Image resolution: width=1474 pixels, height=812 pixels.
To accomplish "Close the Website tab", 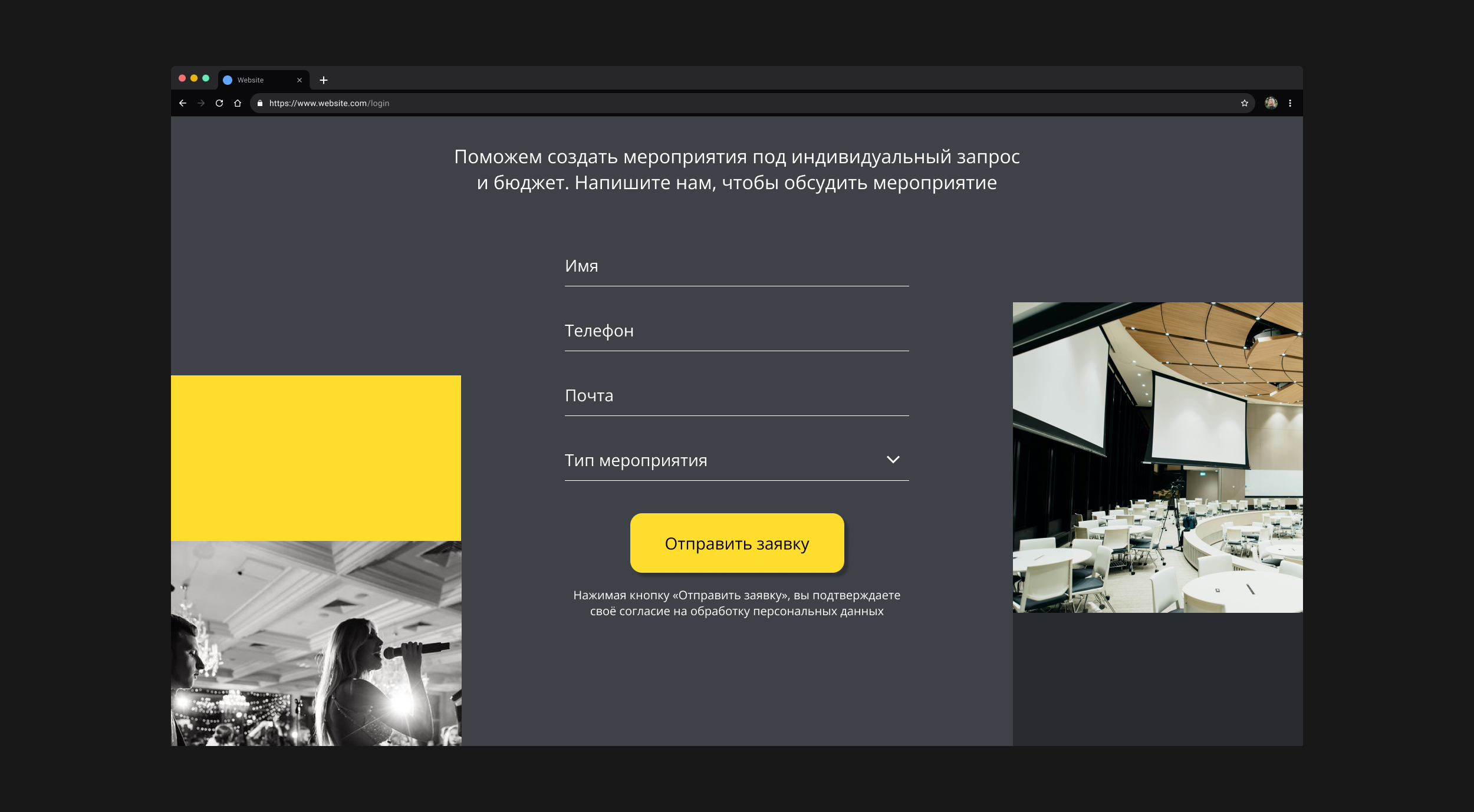I will pos(300,80).
